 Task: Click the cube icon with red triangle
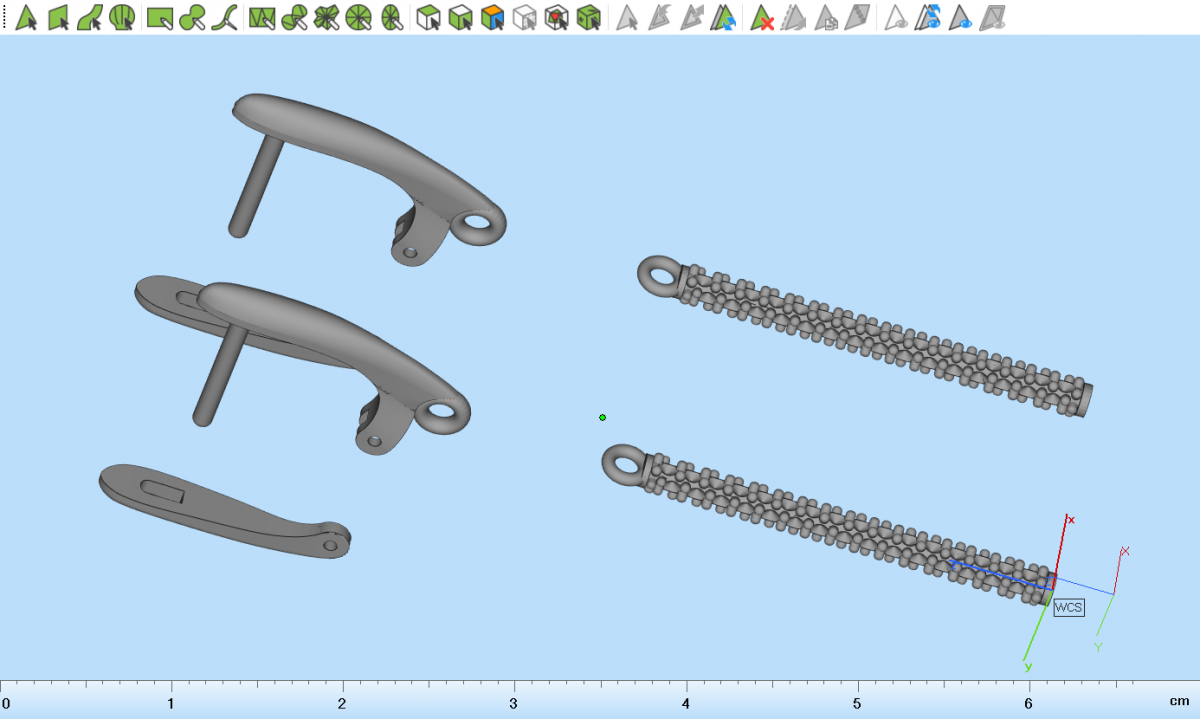557,17
